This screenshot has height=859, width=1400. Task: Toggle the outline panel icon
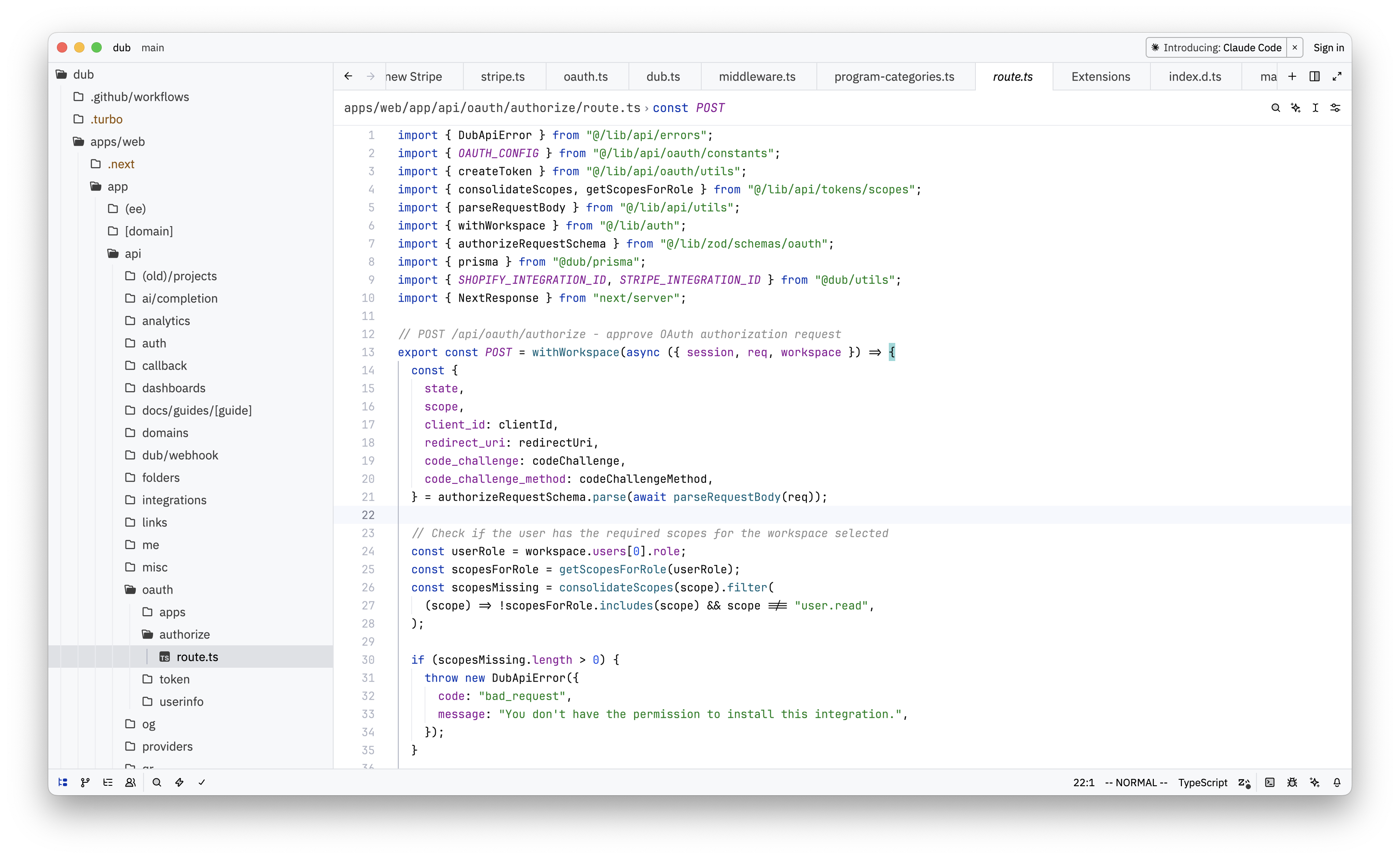click(x=107, y=782)
